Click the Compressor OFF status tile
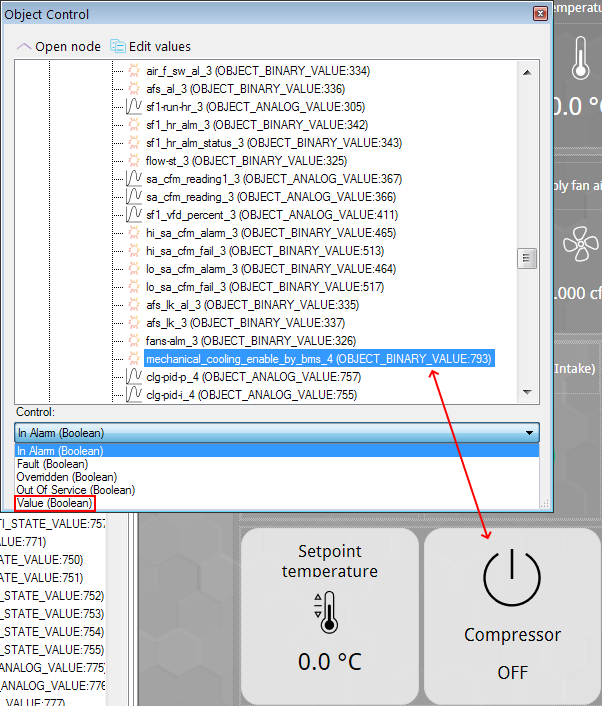Viewport: 602px width, 706px height. click(x=512, y=617)
